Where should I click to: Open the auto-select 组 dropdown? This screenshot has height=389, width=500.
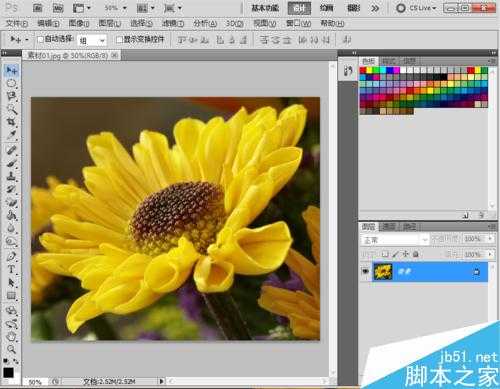click(92, 40)
